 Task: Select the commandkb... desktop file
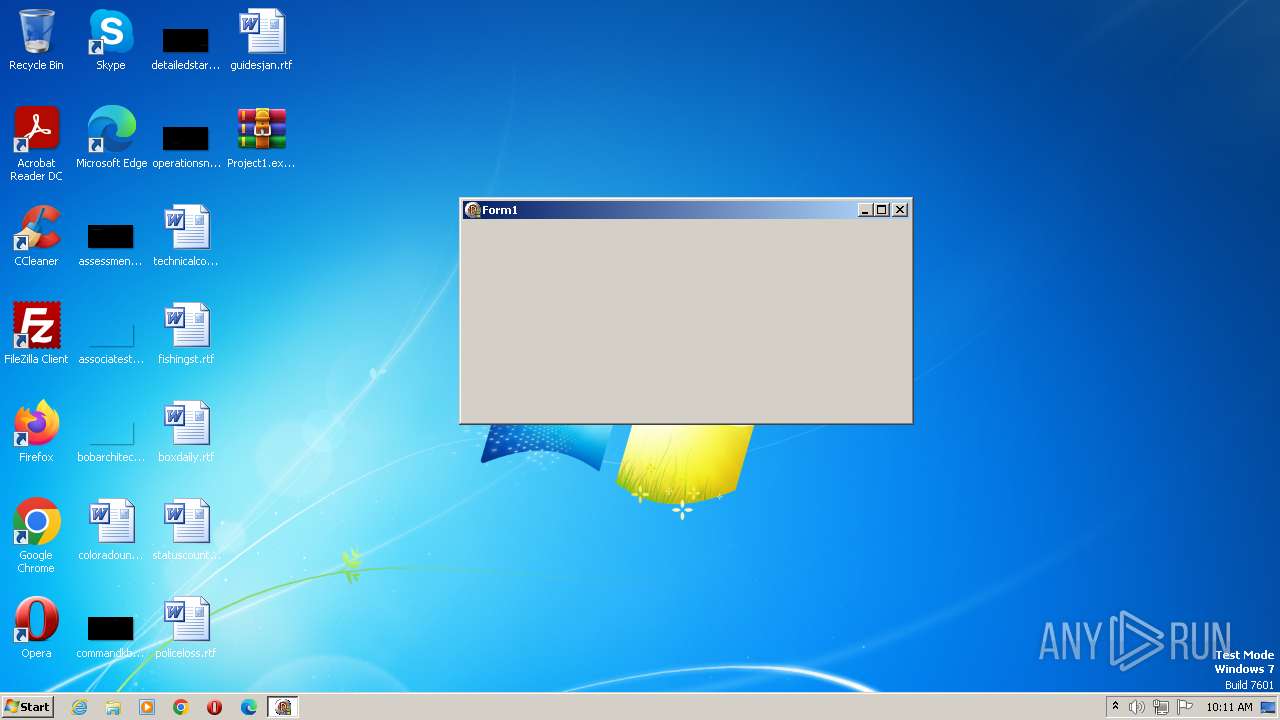[x=111, y=636]
